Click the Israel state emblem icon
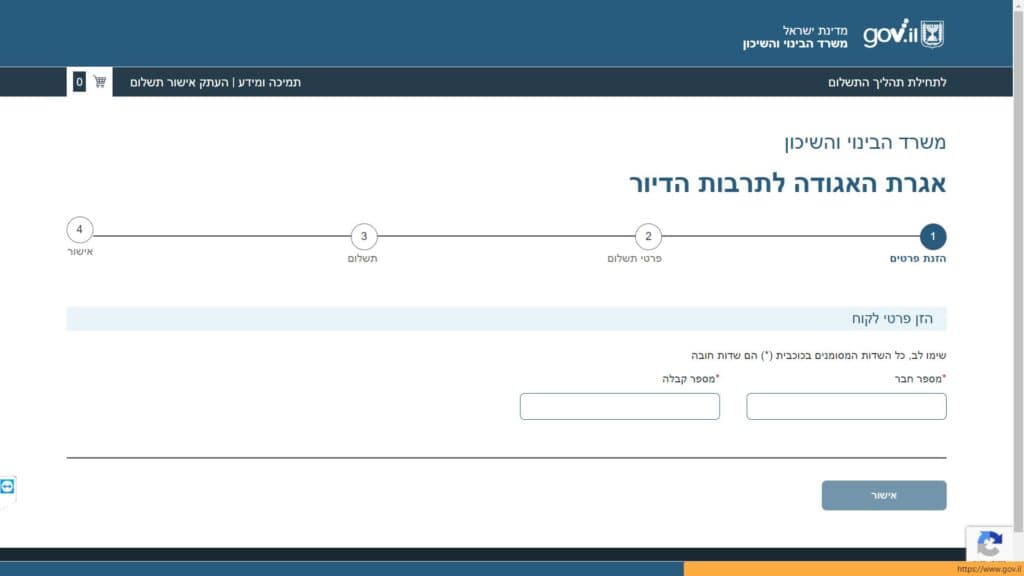Viewport: 1024px width, 576px height. point(932,34)
